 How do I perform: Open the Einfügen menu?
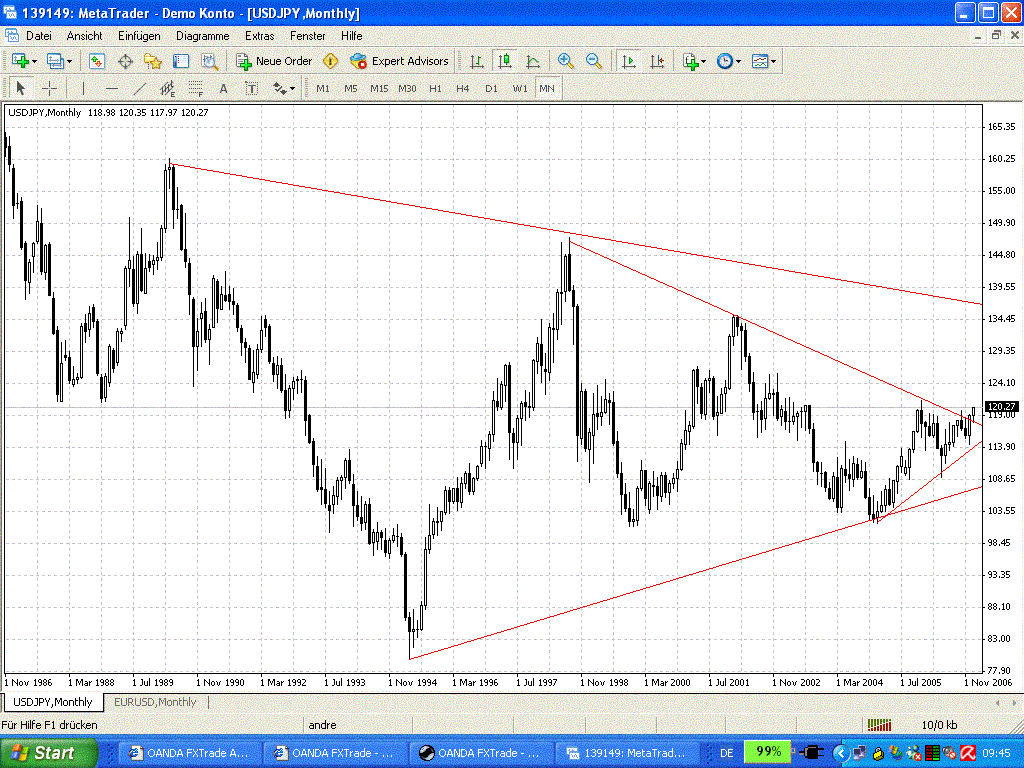(139, 35)
